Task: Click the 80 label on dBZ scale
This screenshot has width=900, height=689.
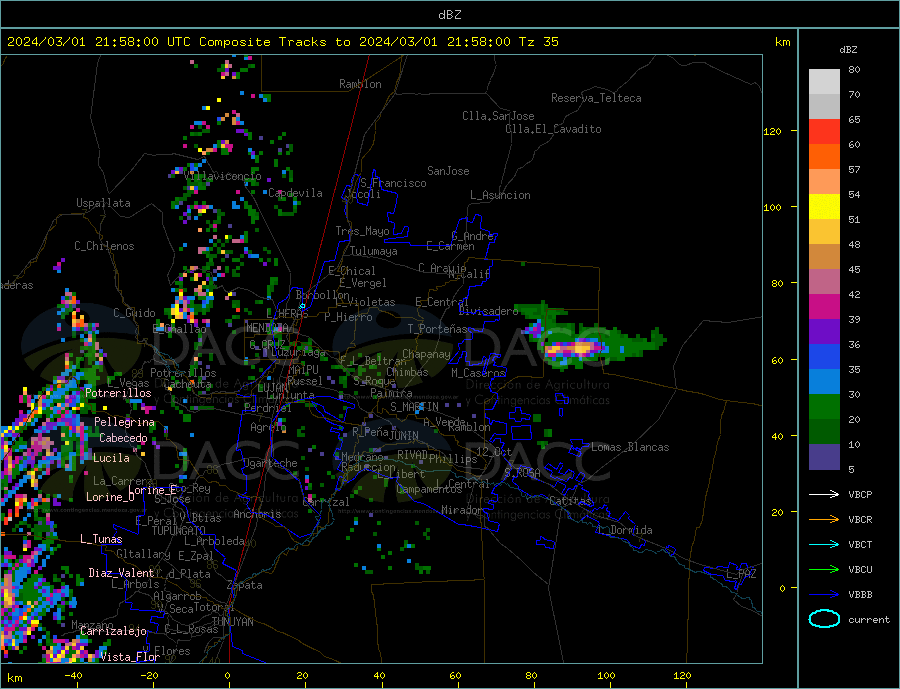Action: pos(854,69)
